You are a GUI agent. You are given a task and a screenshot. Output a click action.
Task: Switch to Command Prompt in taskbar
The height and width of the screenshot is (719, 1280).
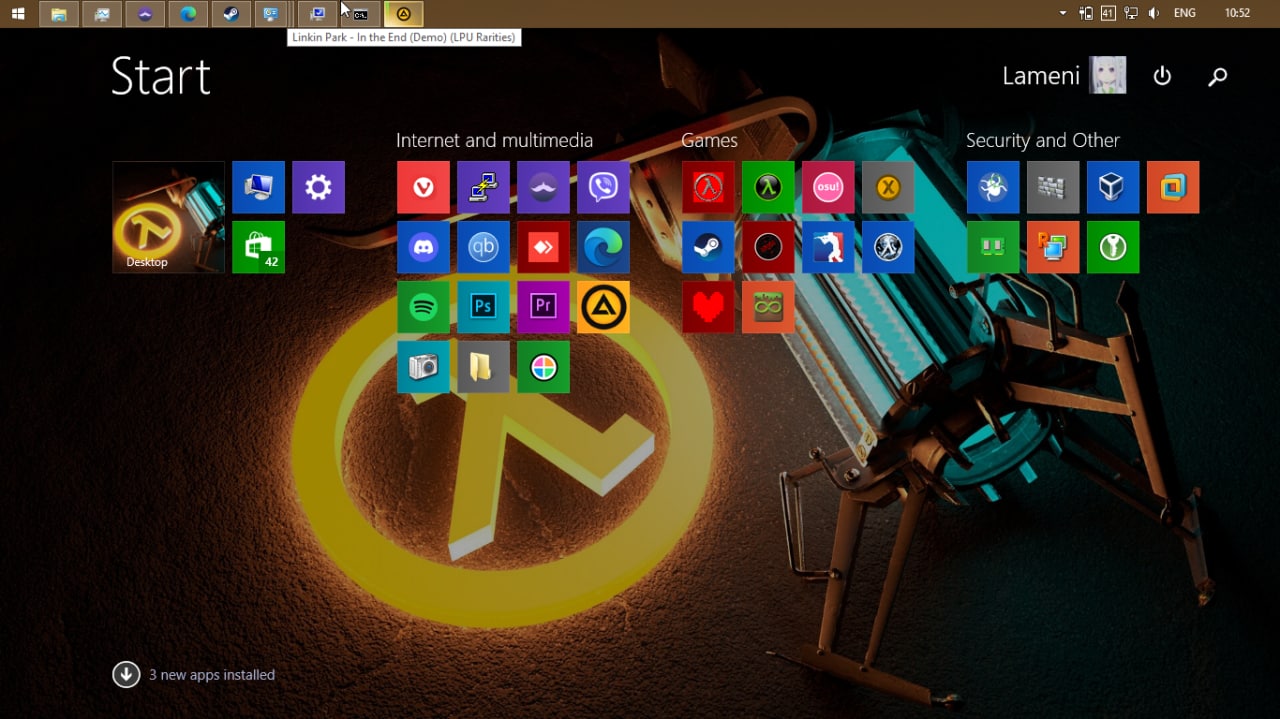(360, 14)
